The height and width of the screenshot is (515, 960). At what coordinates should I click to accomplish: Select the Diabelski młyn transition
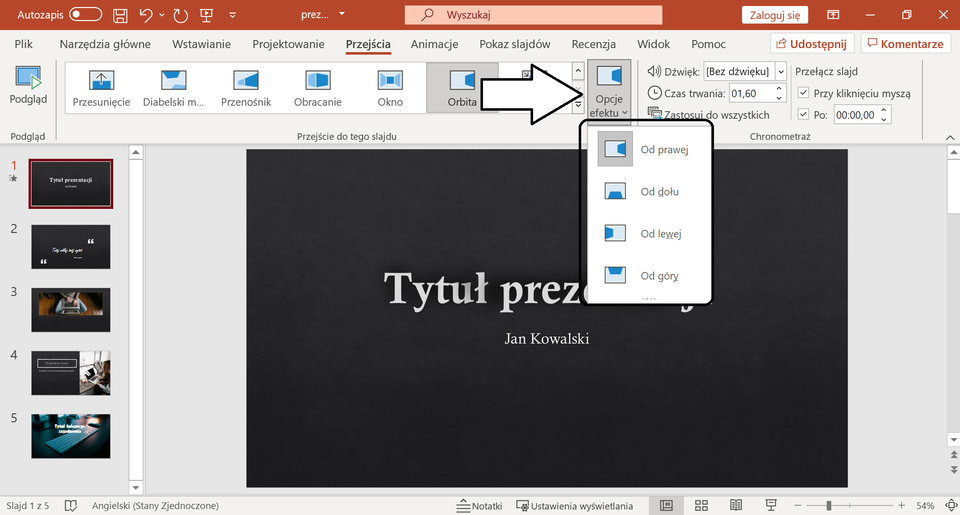(173, 88)
